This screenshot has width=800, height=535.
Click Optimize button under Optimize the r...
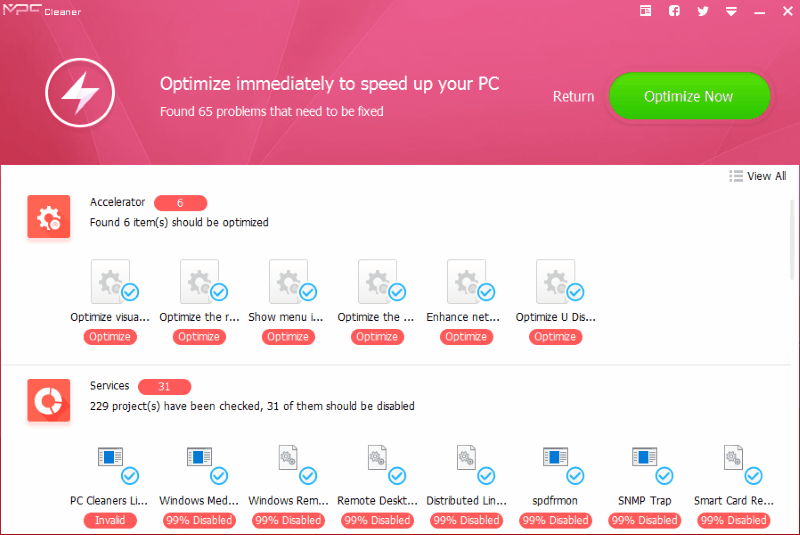point(199,337)
